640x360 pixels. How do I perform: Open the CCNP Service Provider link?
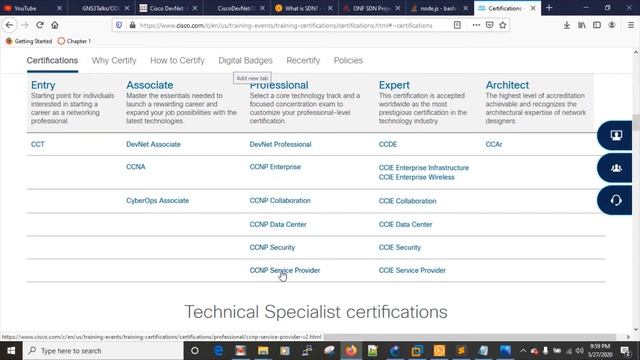tap(285, 270)
